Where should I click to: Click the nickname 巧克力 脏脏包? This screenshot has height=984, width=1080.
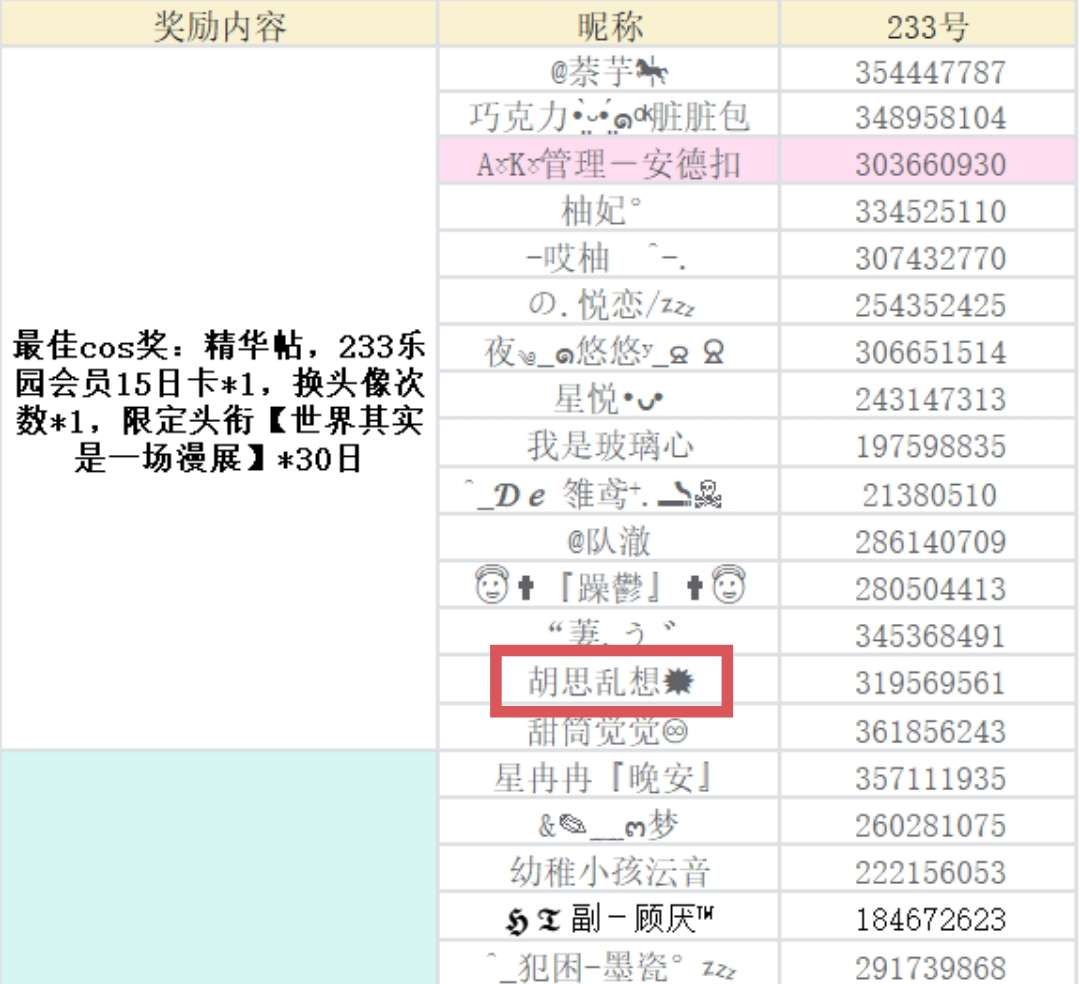point(609,118)
